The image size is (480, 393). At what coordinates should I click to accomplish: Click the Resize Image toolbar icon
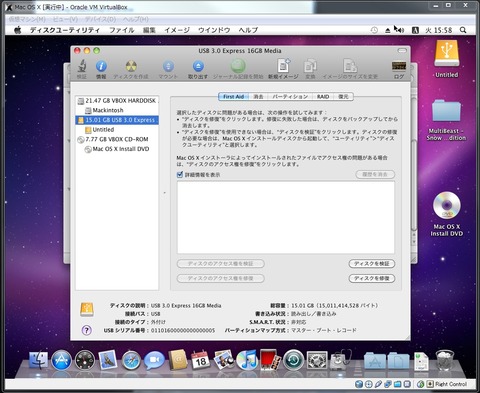click(x=350, y=66)
